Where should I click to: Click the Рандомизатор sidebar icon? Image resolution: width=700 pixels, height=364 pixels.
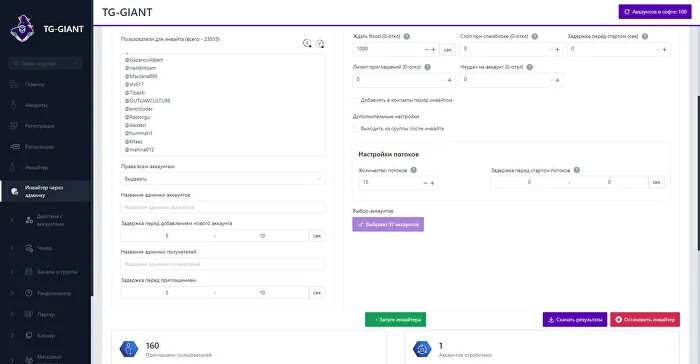tap(29, 293)
